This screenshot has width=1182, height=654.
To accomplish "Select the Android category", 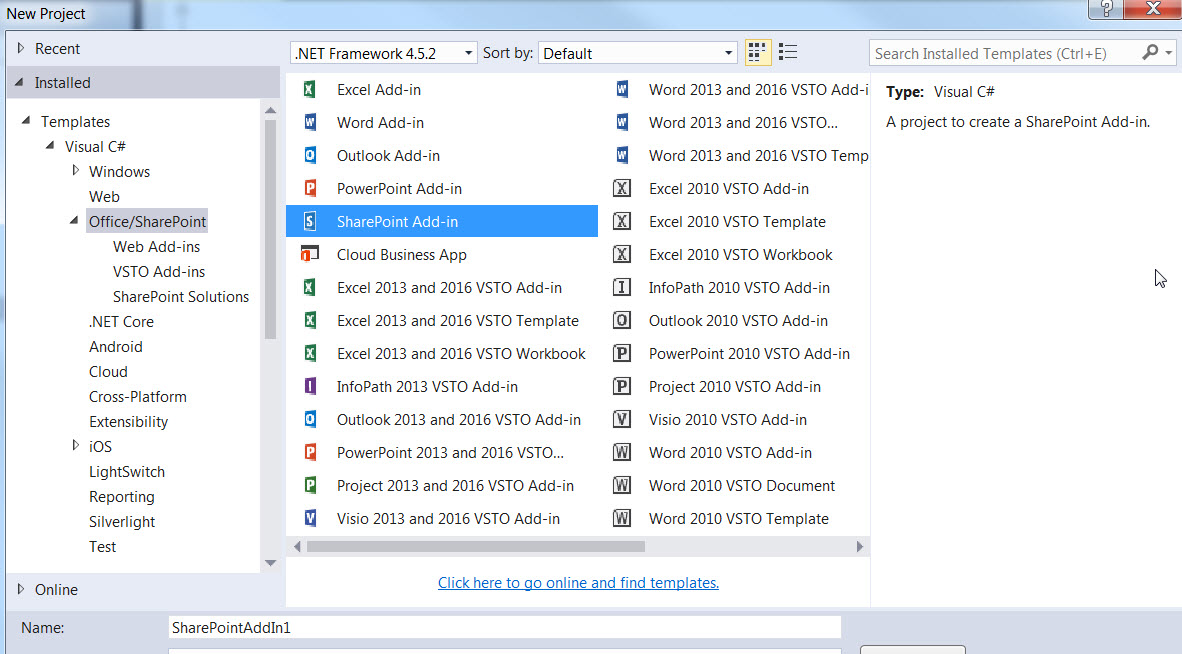I will 115,347.
